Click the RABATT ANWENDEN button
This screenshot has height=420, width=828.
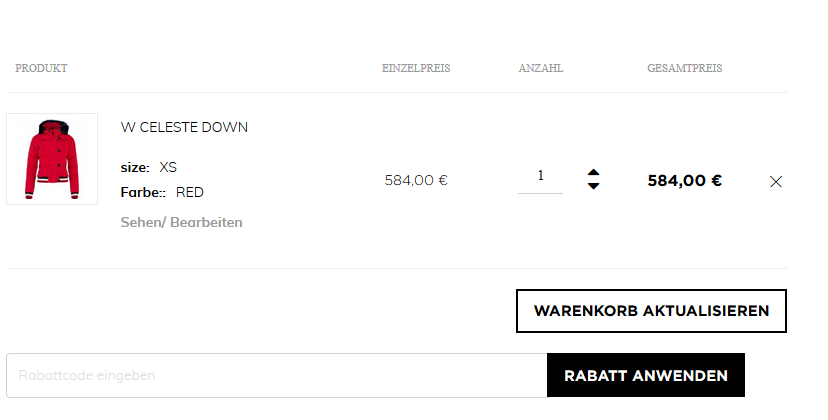646,375
